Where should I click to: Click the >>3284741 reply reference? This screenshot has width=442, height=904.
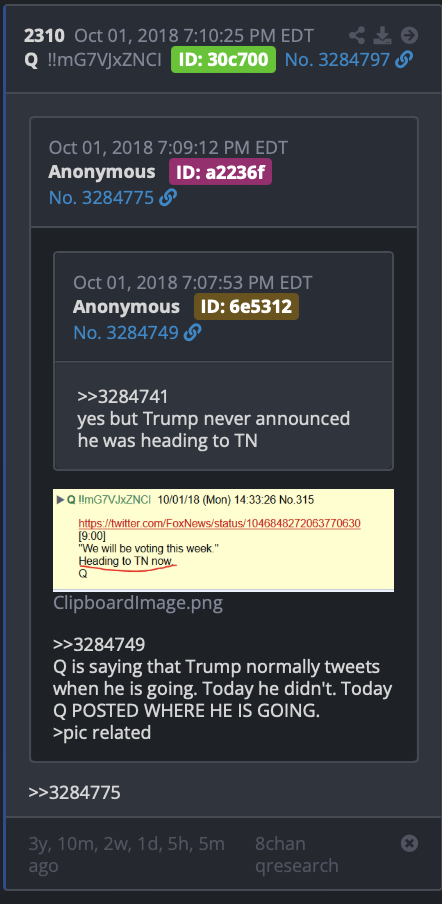[x=123, y=397]
